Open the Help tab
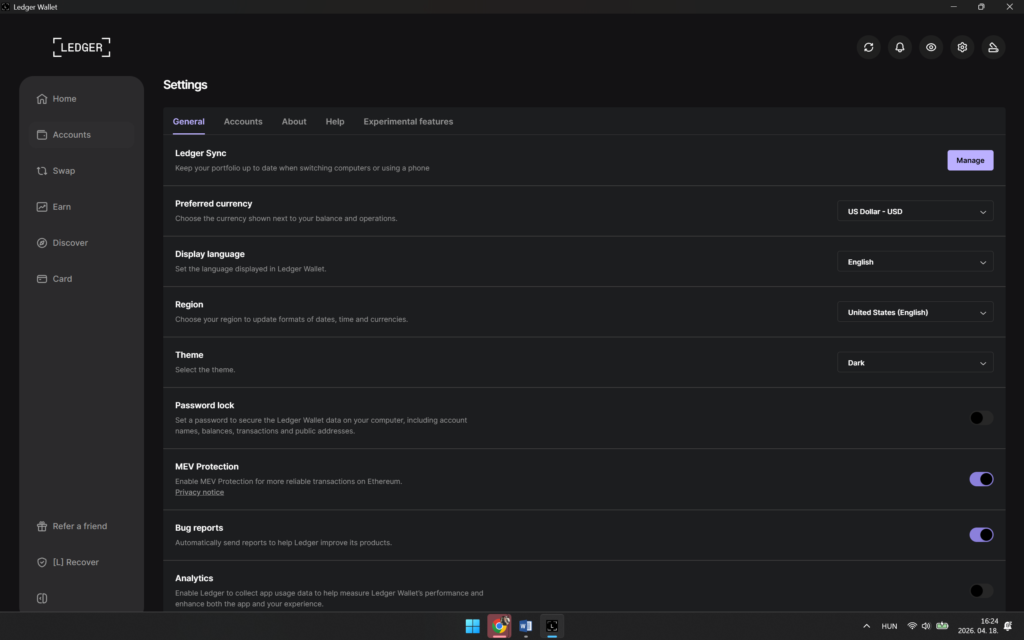The height and width of the screenshot is (640, 1024). tap(335, 121)
